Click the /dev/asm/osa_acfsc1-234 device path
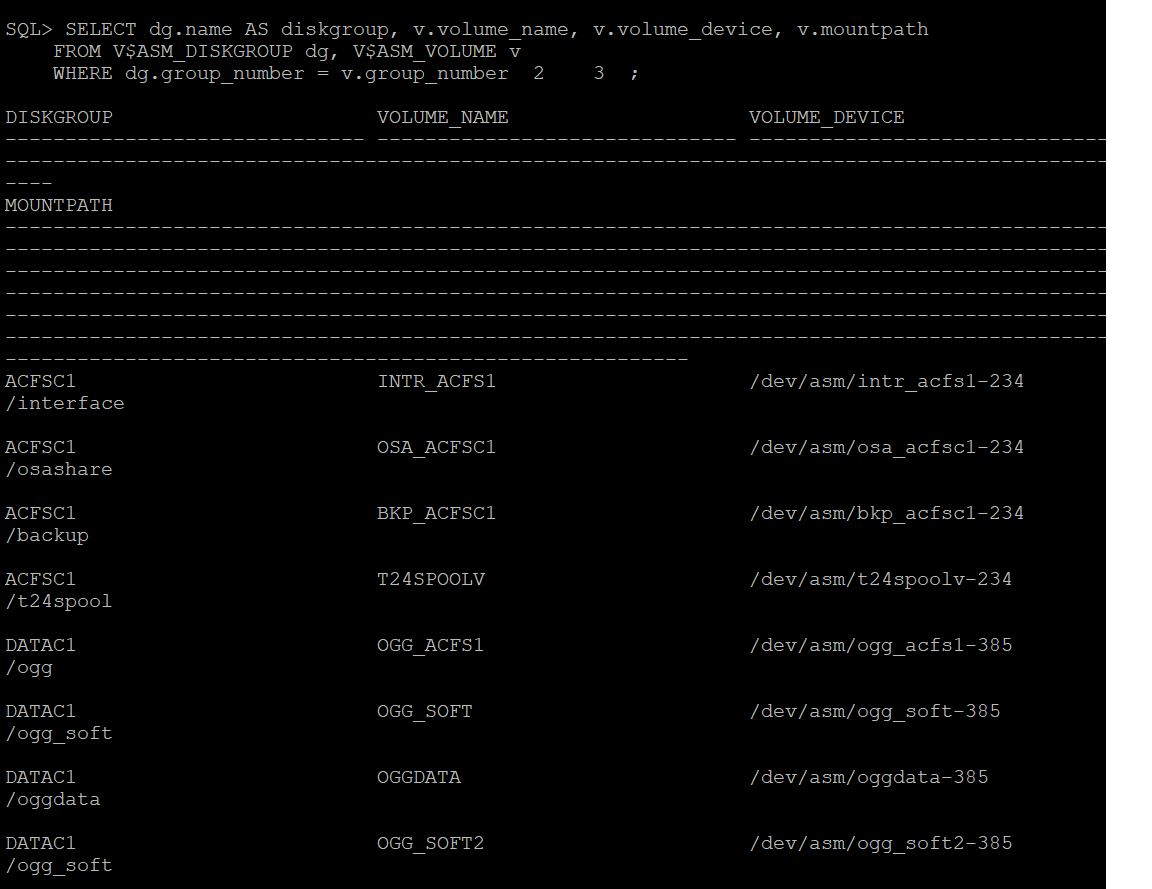Image resolution: width=1152 pixels, height=889 pixels. (886, 447)
